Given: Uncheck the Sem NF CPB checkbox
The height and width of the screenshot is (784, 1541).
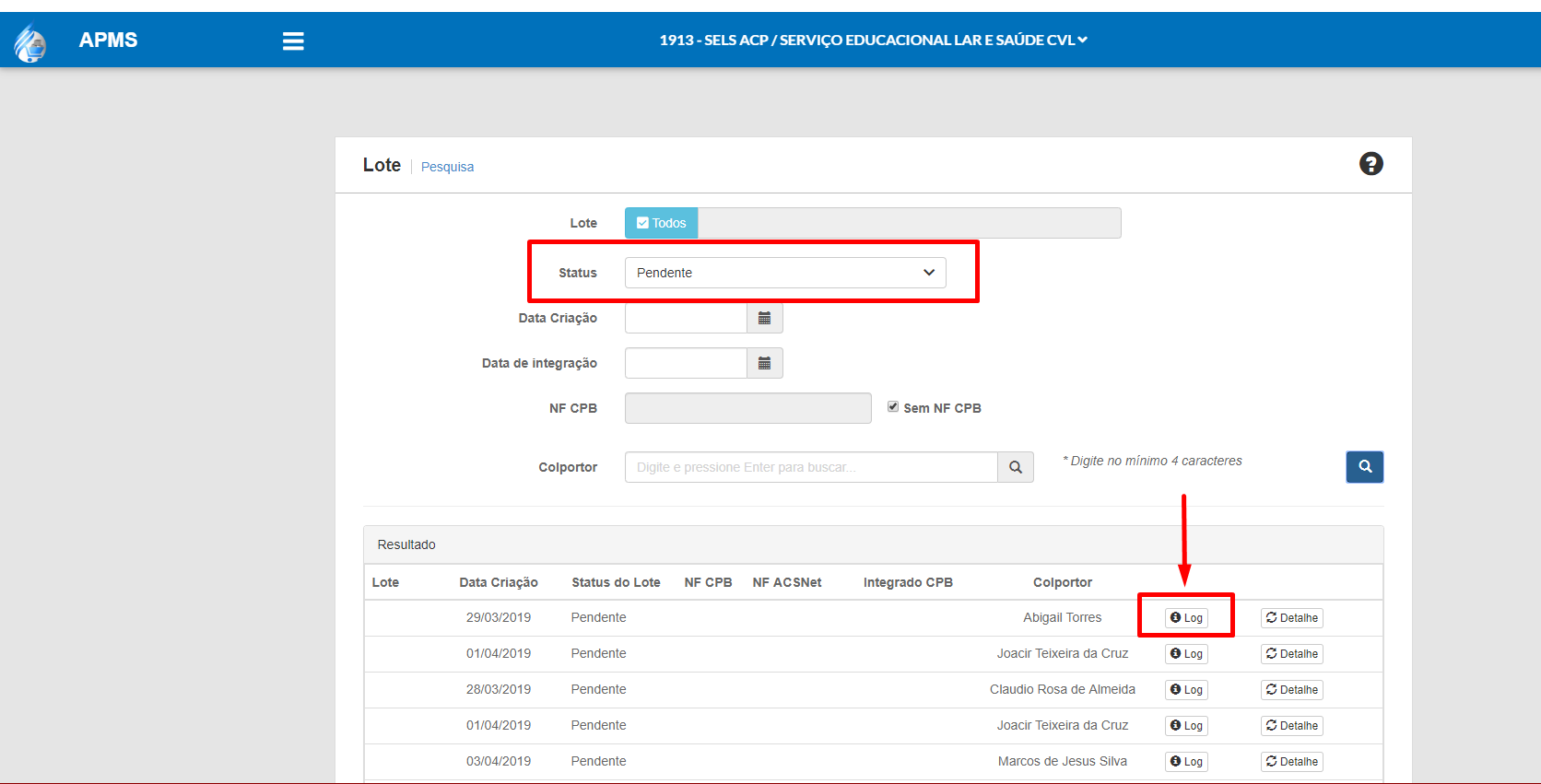Looking at the screenshot, I should click(893, 407).
